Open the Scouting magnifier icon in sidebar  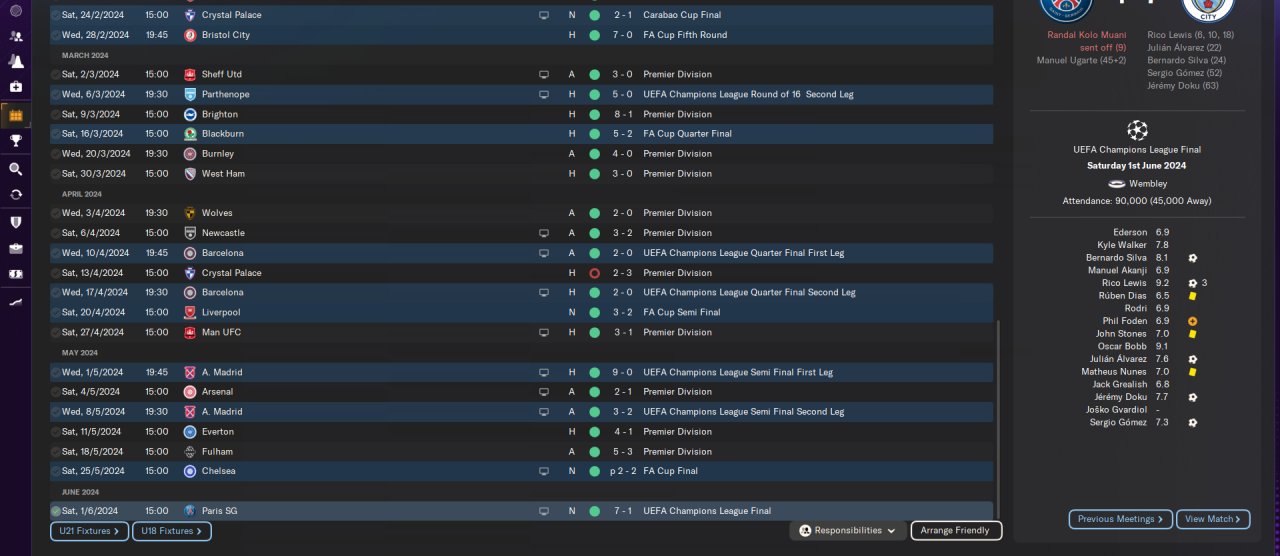coord(15,169)
